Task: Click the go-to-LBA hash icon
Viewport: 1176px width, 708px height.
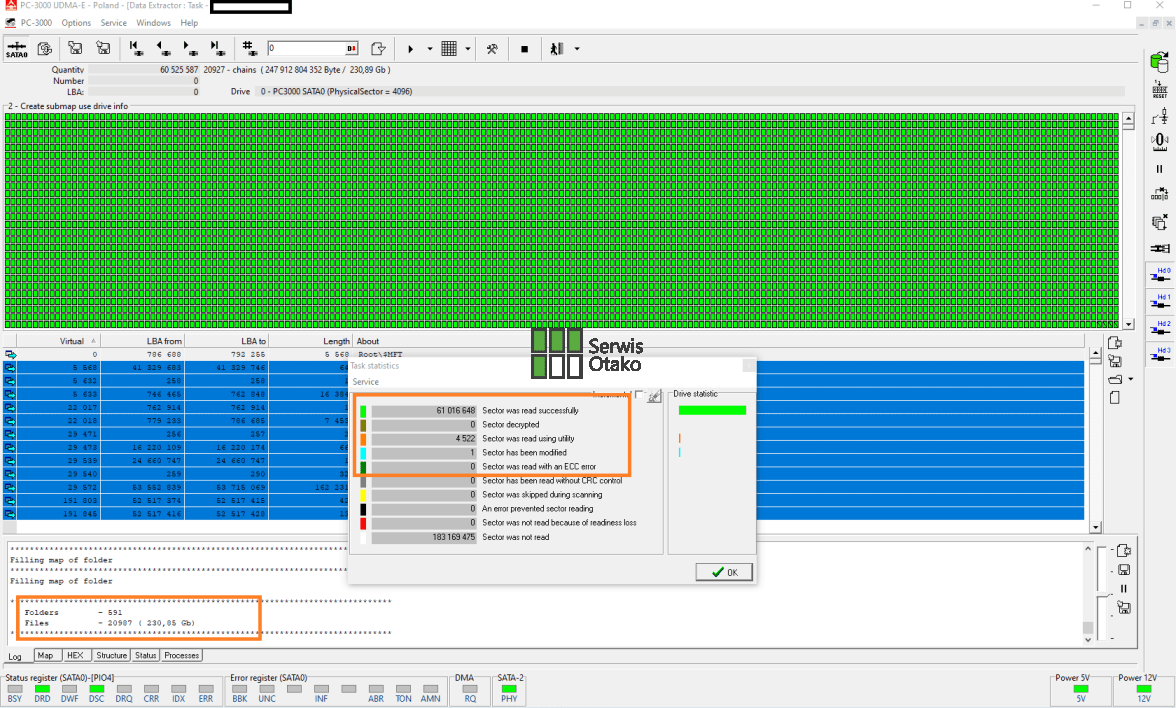Action: click(x=249, y=48)
